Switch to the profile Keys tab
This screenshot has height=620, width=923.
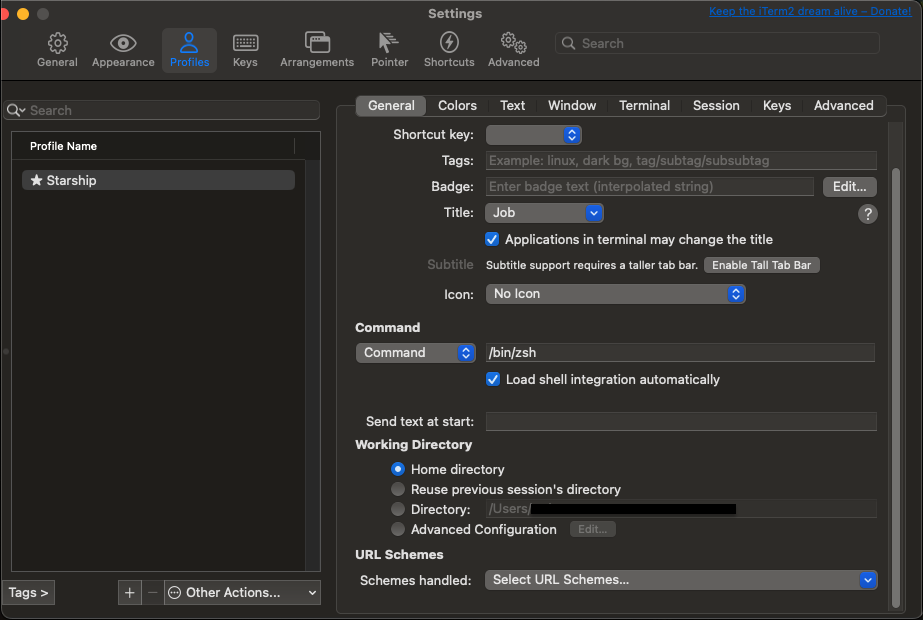pos(776,105)
